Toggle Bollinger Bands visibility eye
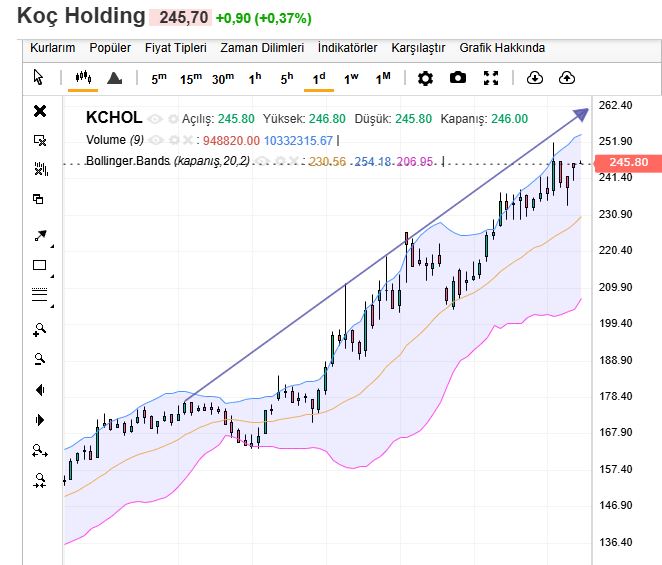Viewport: 662px width, 565px height. (263, 161)
